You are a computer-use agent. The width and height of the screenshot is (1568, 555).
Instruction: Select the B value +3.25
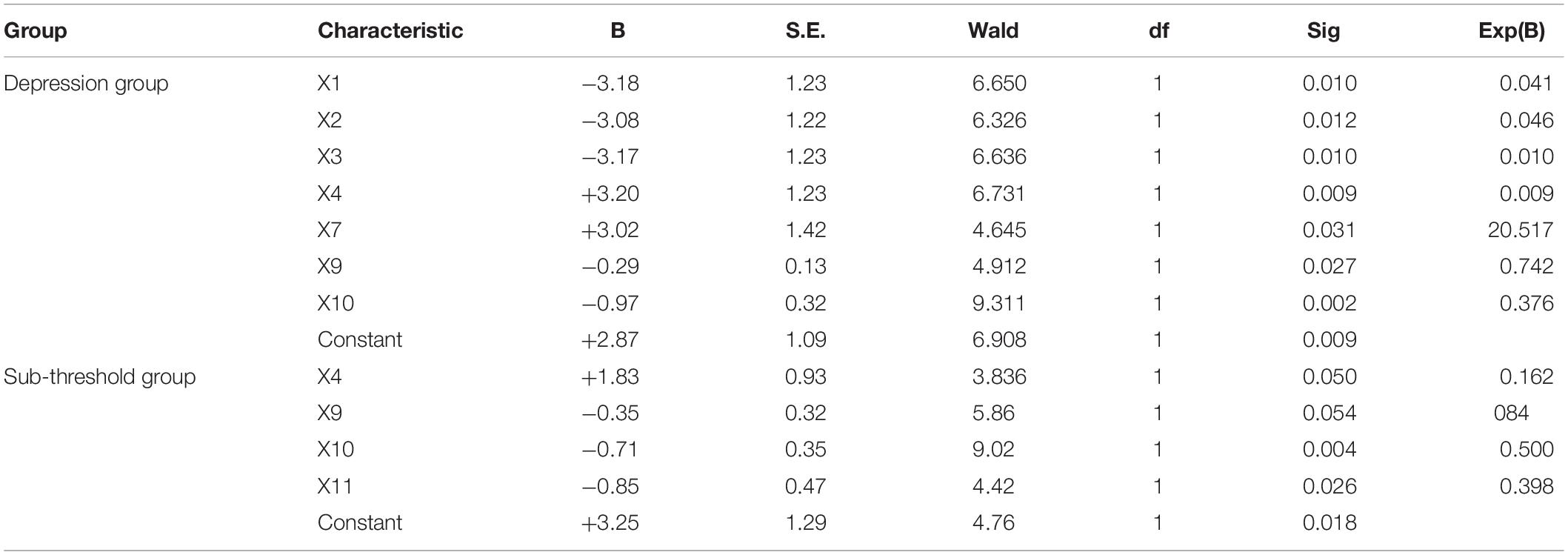coord(610,522)
